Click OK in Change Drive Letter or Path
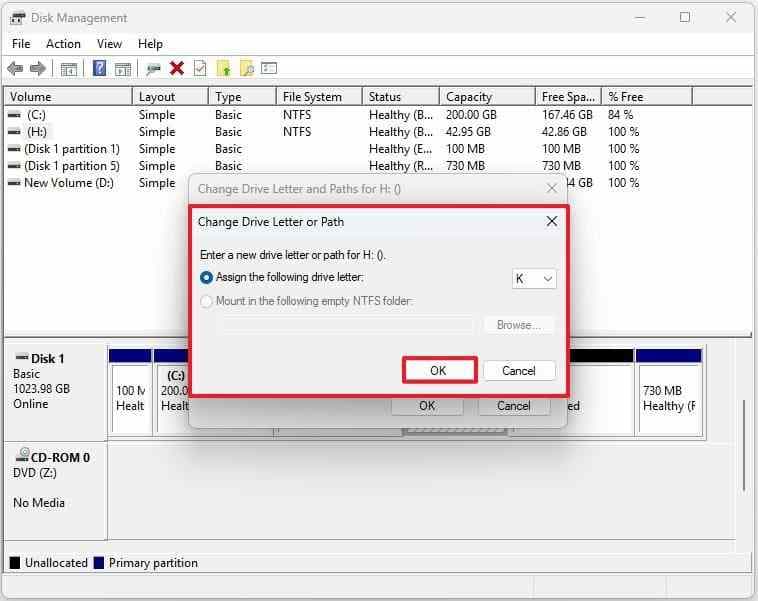The height and width of the screenshot is (601, 758). [x=439, y=370]
